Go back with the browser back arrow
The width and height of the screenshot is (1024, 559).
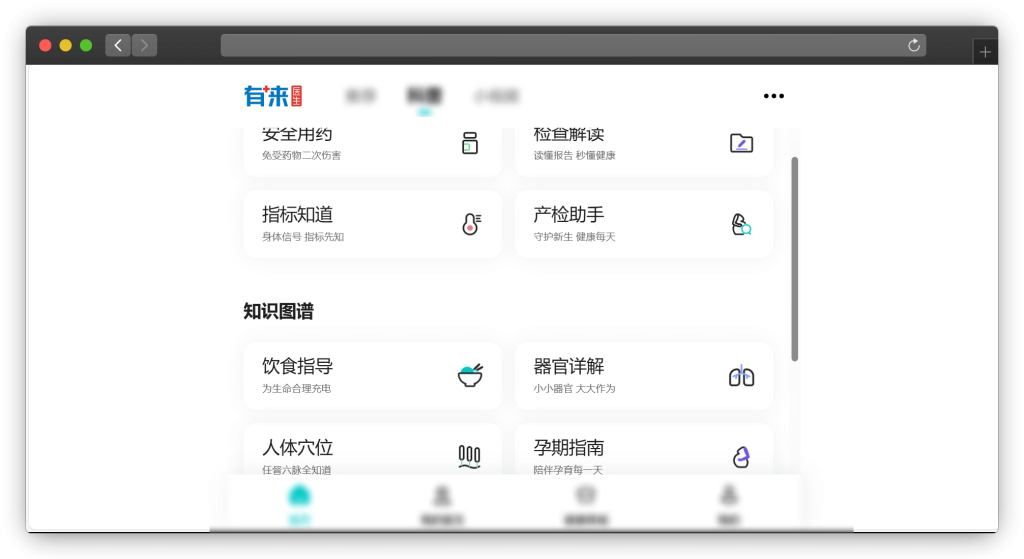pyautogui.click(x=118, y=45)
